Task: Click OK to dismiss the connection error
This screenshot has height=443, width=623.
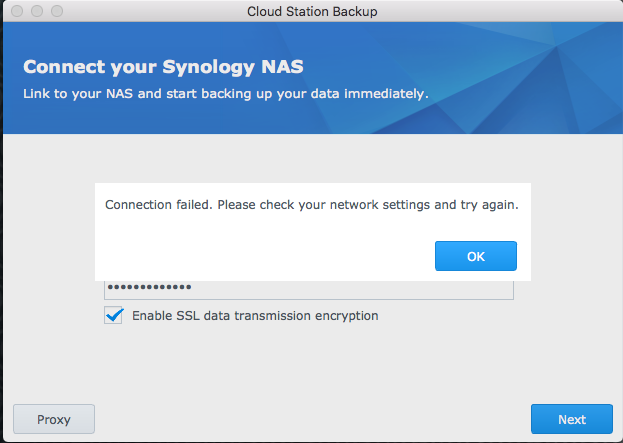Action: click(x=475, y=256)
